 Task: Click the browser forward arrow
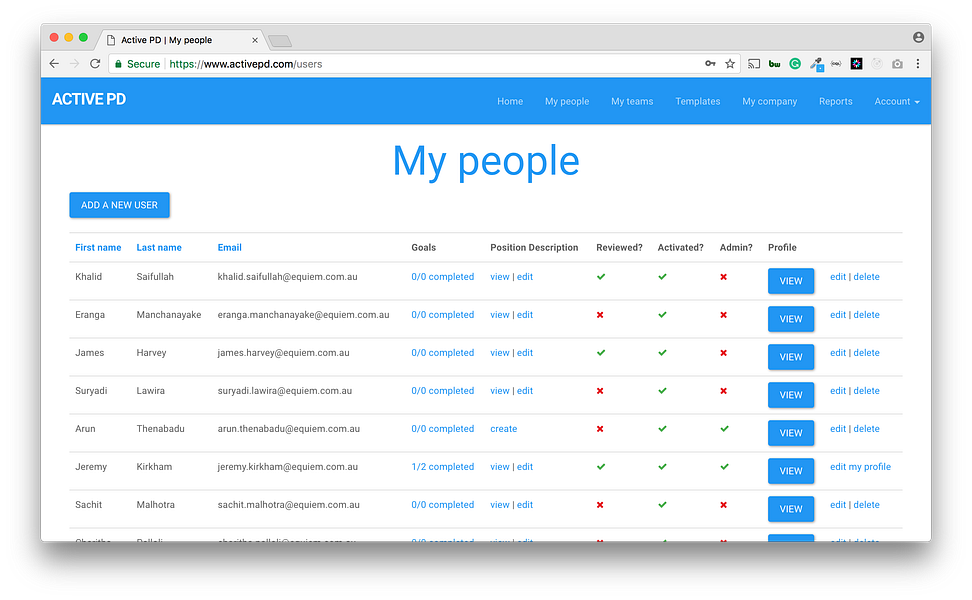pyautogui.click(x=74, y=64)
